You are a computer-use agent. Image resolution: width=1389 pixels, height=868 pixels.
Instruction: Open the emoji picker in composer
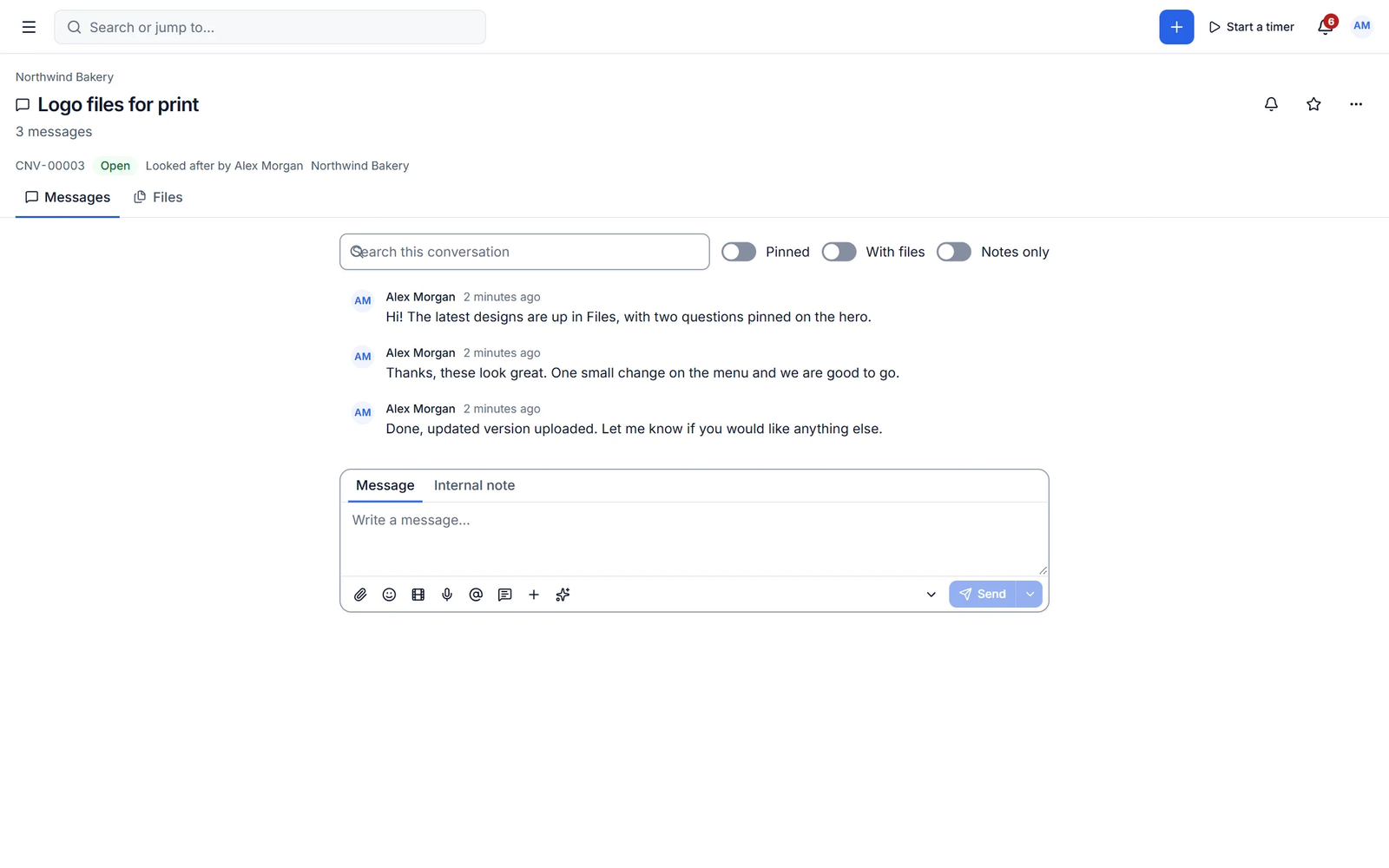point(389,595)
